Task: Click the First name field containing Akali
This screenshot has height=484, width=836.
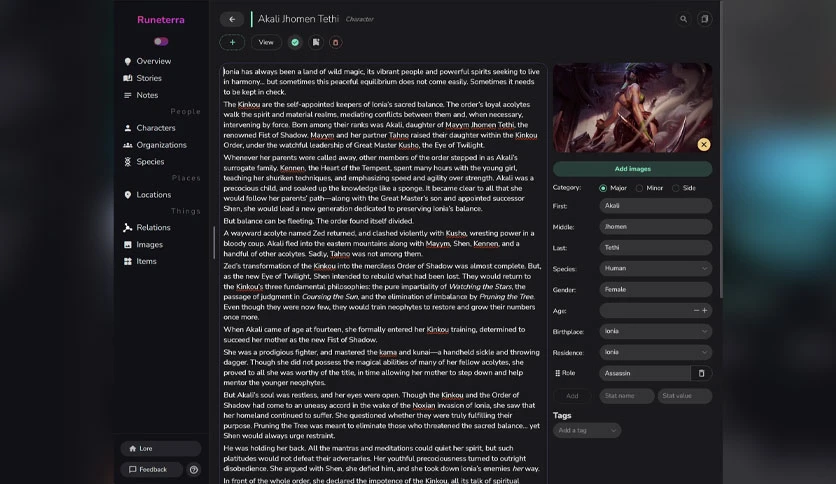Action: tap(655, 205)
